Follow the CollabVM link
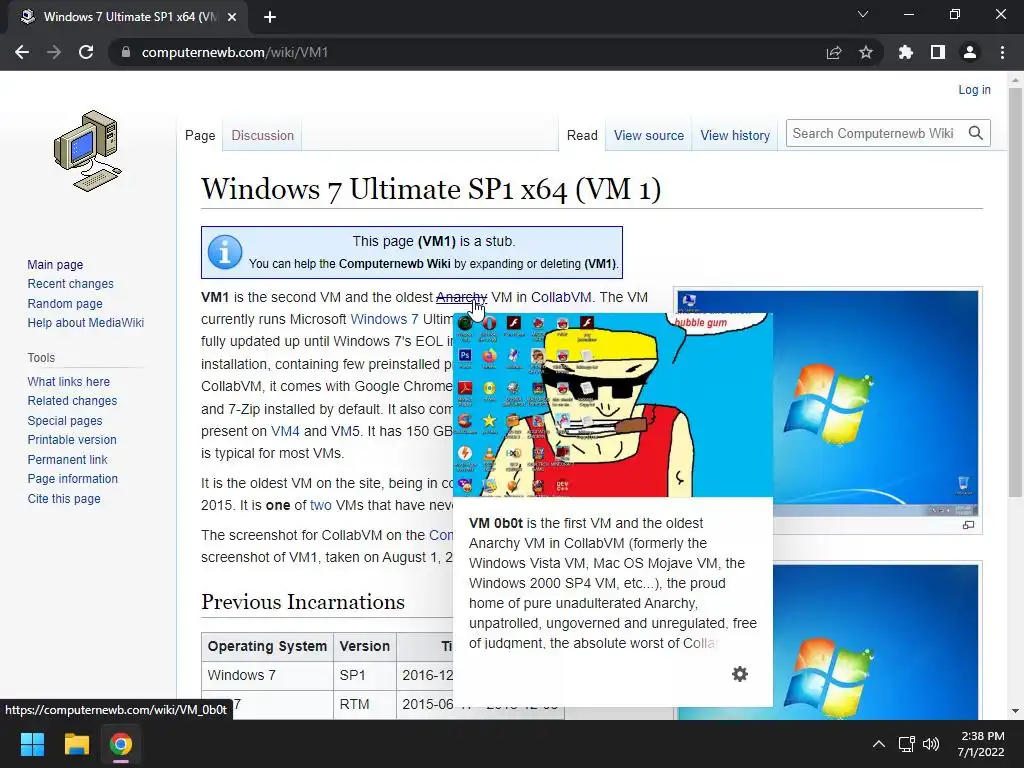 pos(561,297)
